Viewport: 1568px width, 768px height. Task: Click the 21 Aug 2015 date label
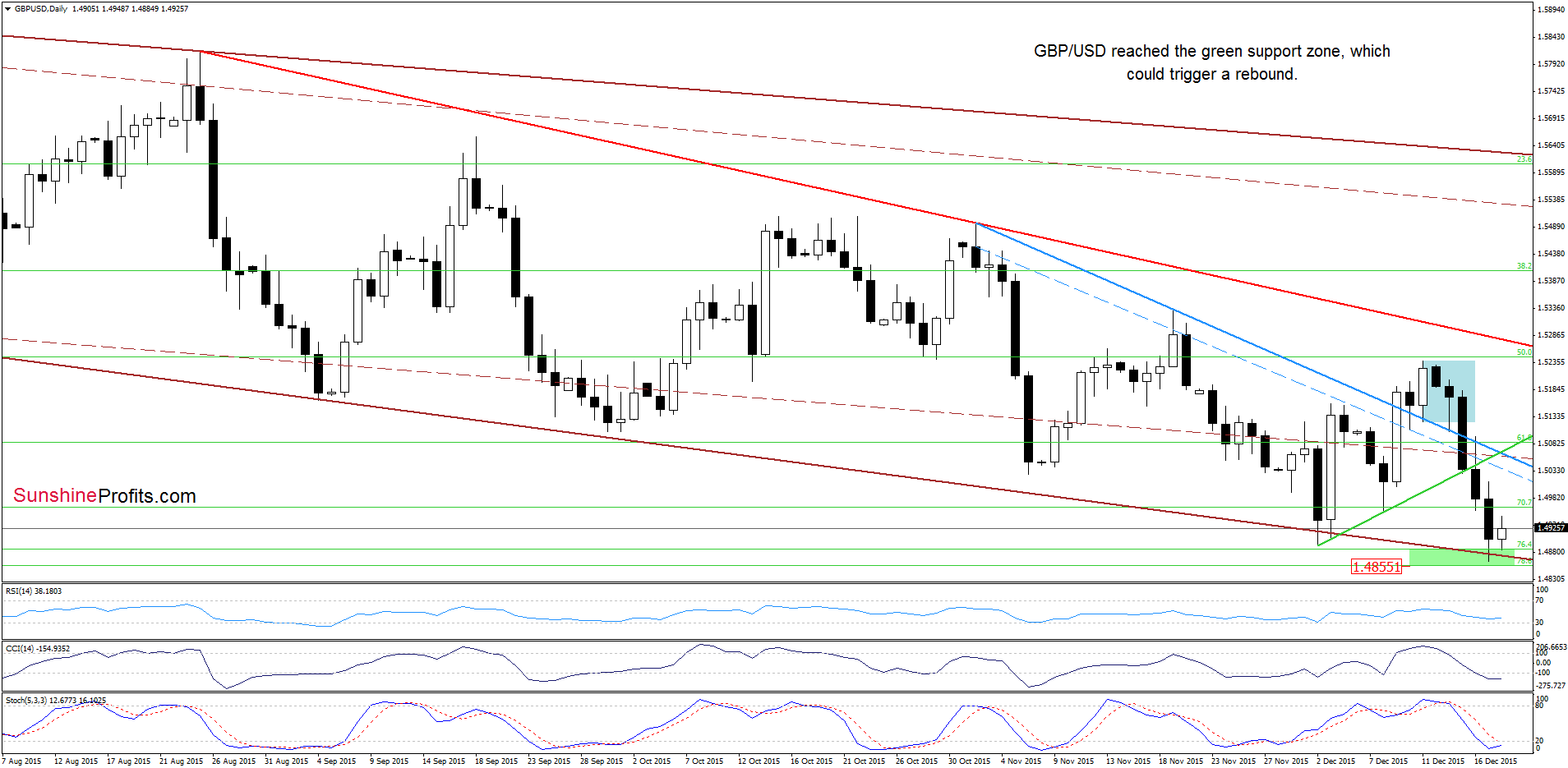click(x=181, y=761)
